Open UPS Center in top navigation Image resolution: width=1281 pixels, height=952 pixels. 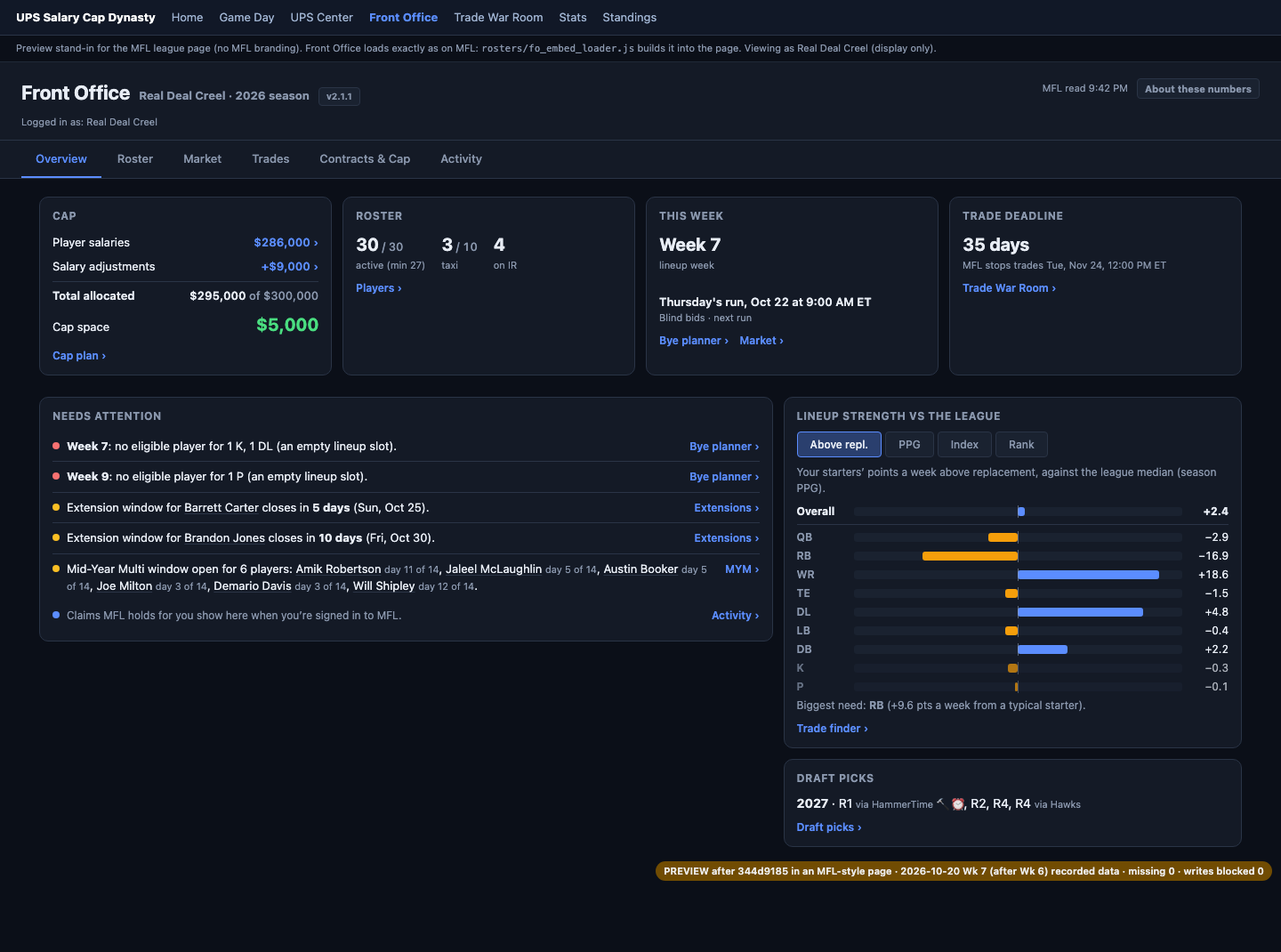point(321,17)
